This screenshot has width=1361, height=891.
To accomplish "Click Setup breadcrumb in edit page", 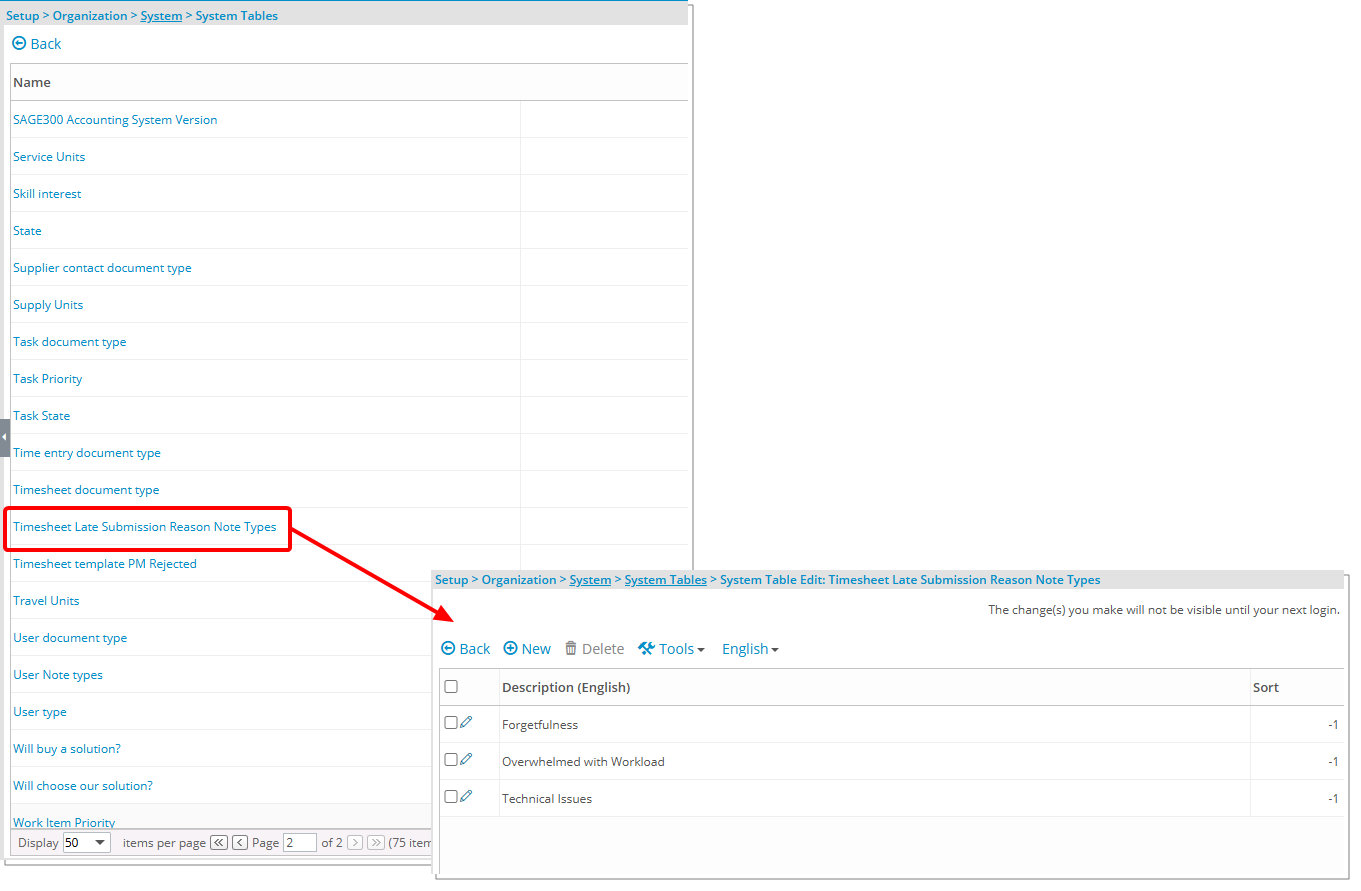I will (452, 580).
